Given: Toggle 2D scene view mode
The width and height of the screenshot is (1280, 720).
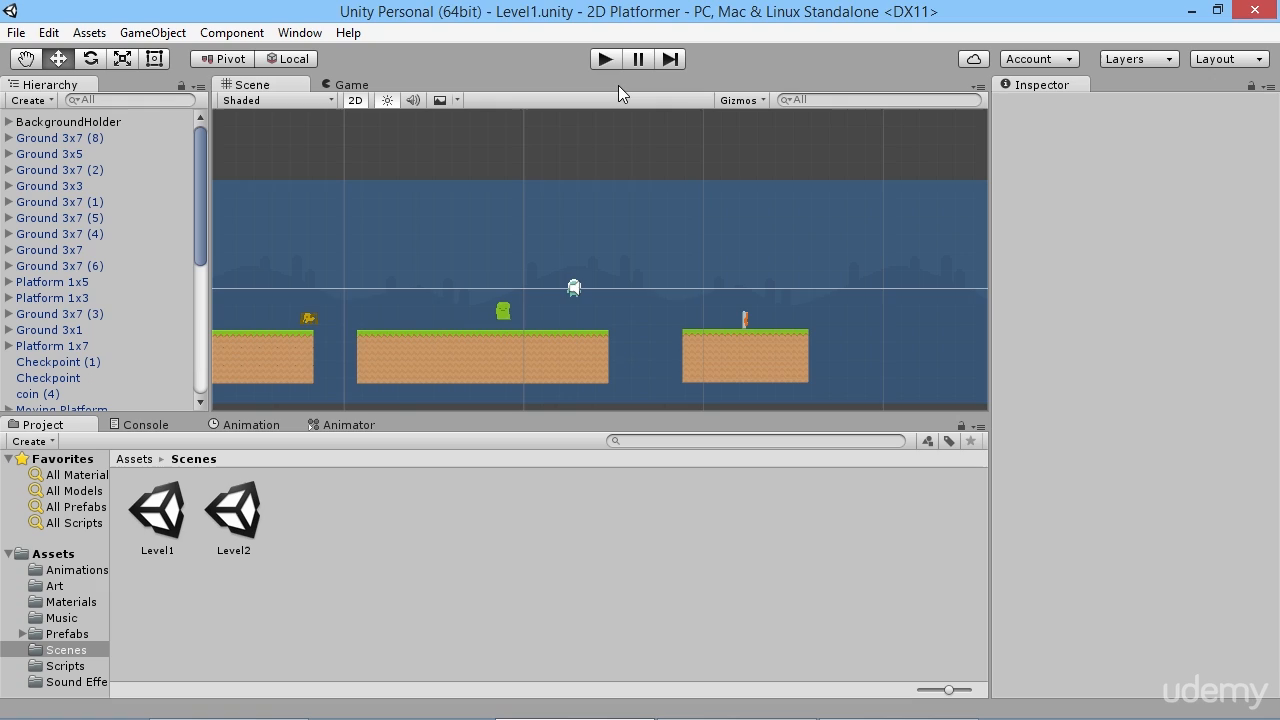Looking at the screenshot, I should [355, 100].
